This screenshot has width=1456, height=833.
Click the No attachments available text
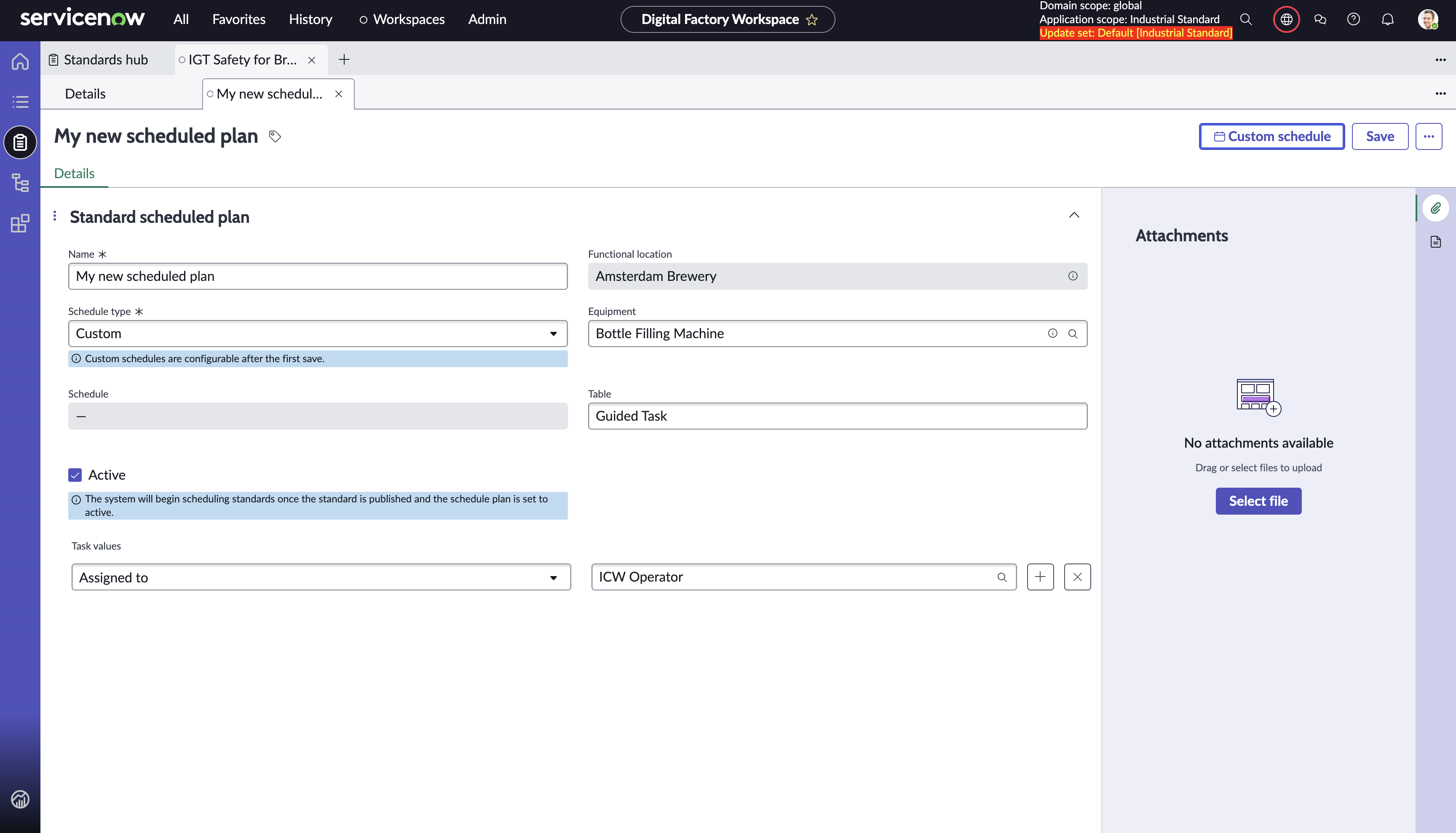1258,443
